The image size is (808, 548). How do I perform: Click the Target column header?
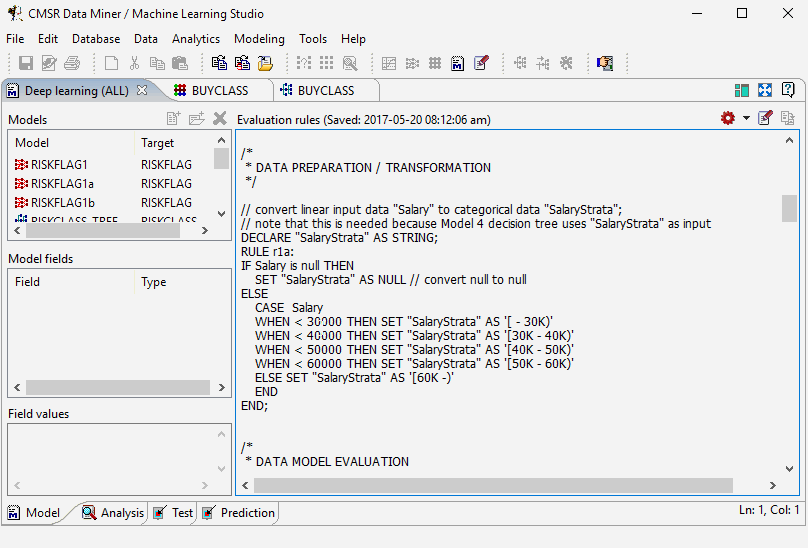174,143
